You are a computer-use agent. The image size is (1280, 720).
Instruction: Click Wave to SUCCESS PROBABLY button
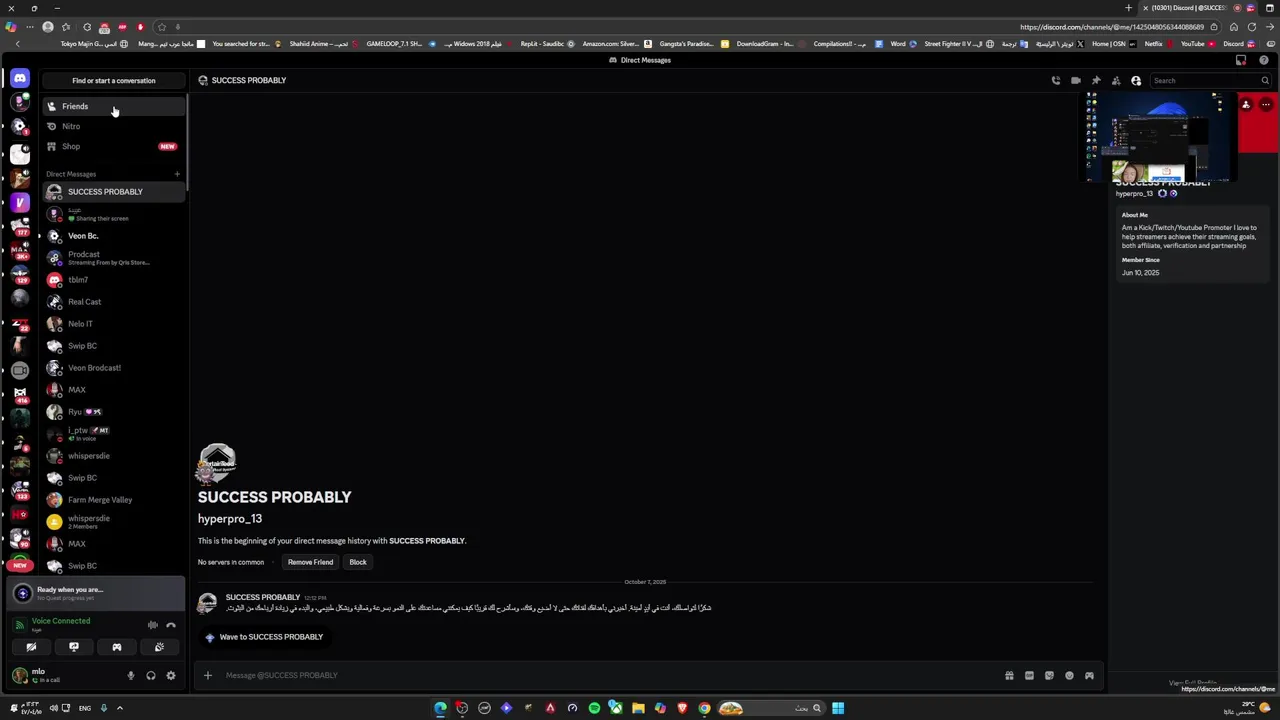coord(264,637)
